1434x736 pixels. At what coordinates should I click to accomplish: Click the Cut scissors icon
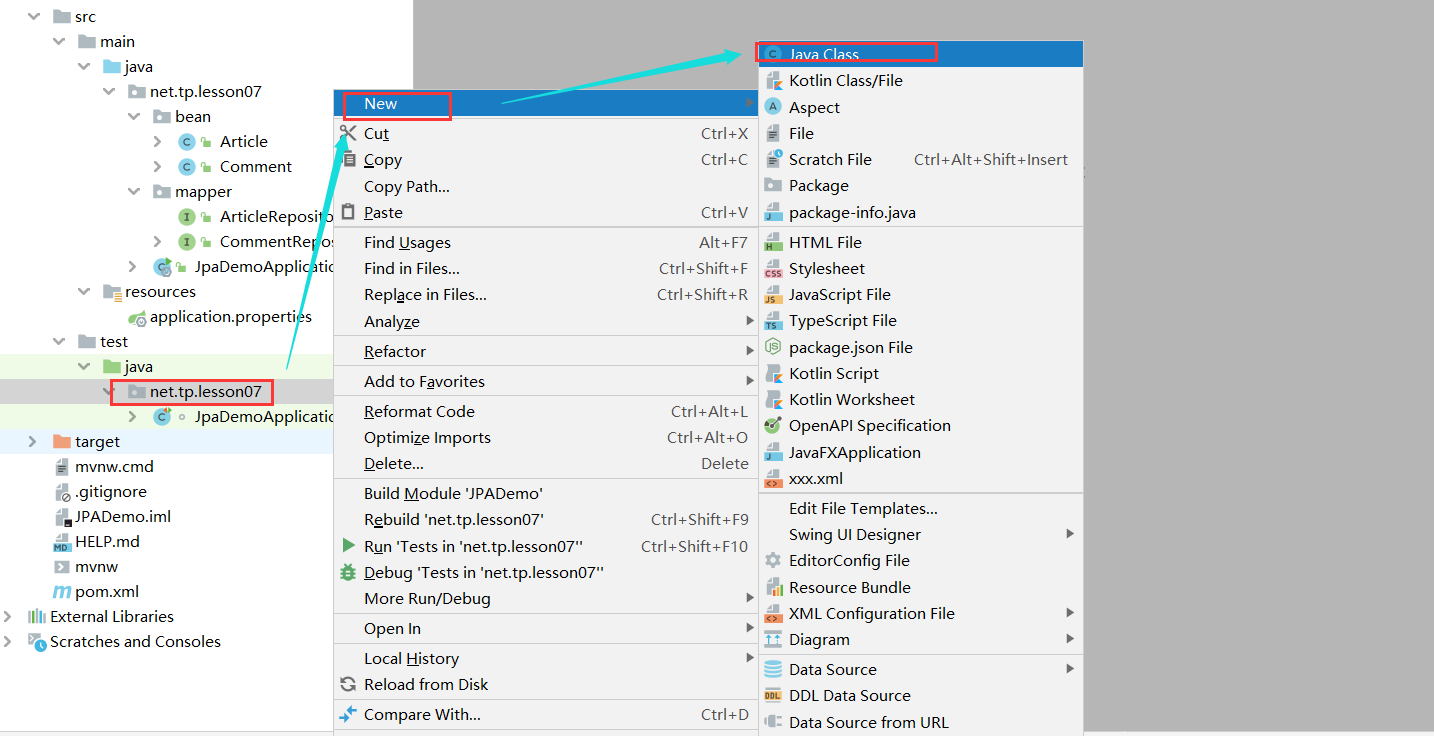click(x=348, y=133)
